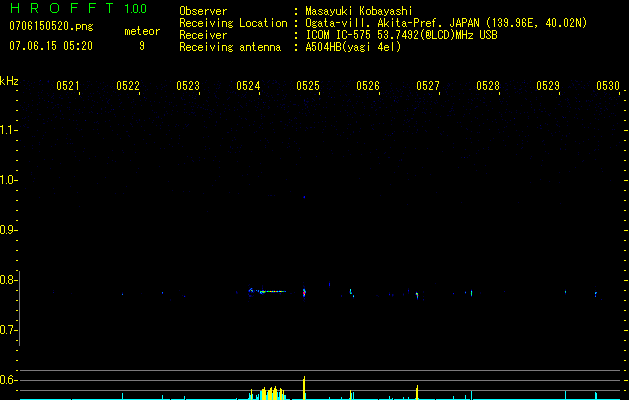Click the 0528 time marker
629x400 pixels.
pos(488,86)
